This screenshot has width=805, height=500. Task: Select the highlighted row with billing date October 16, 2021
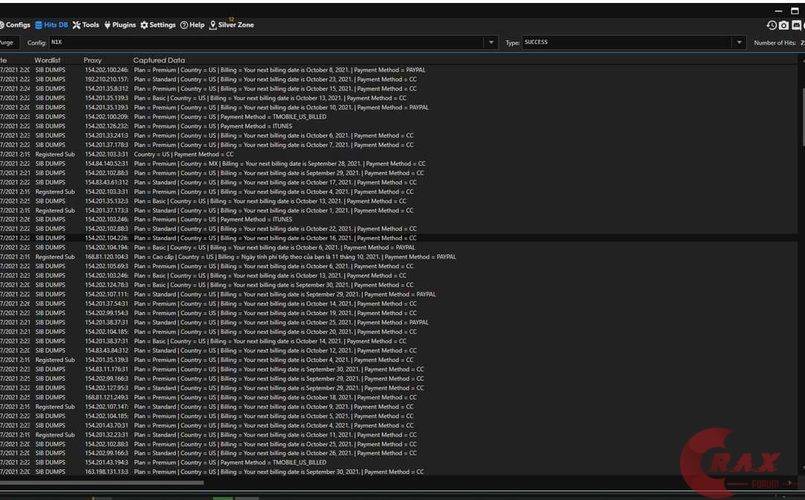(398, 238)
